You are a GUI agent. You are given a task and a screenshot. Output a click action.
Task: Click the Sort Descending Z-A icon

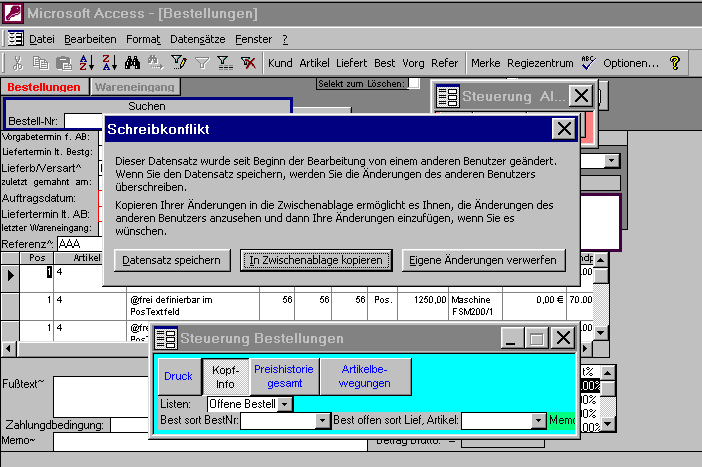coord(108,63)
